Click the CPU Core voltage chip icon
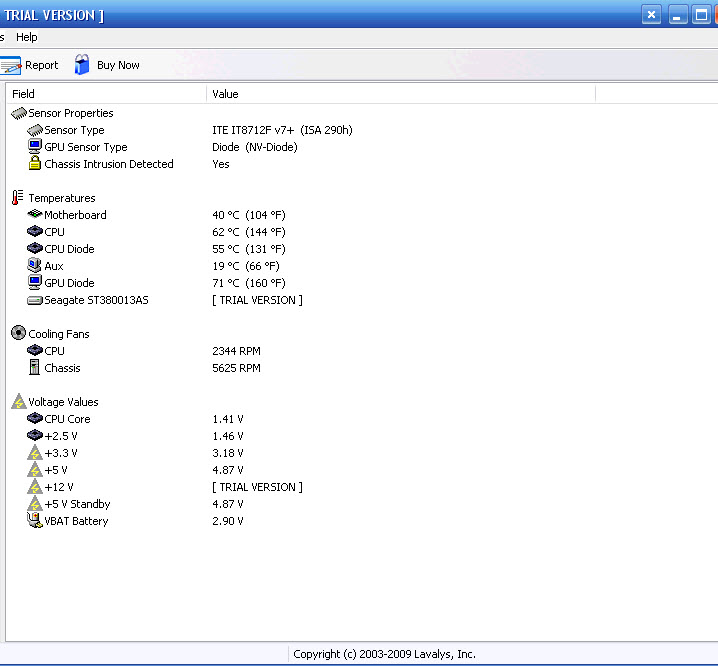 click(x=35, y=418)
